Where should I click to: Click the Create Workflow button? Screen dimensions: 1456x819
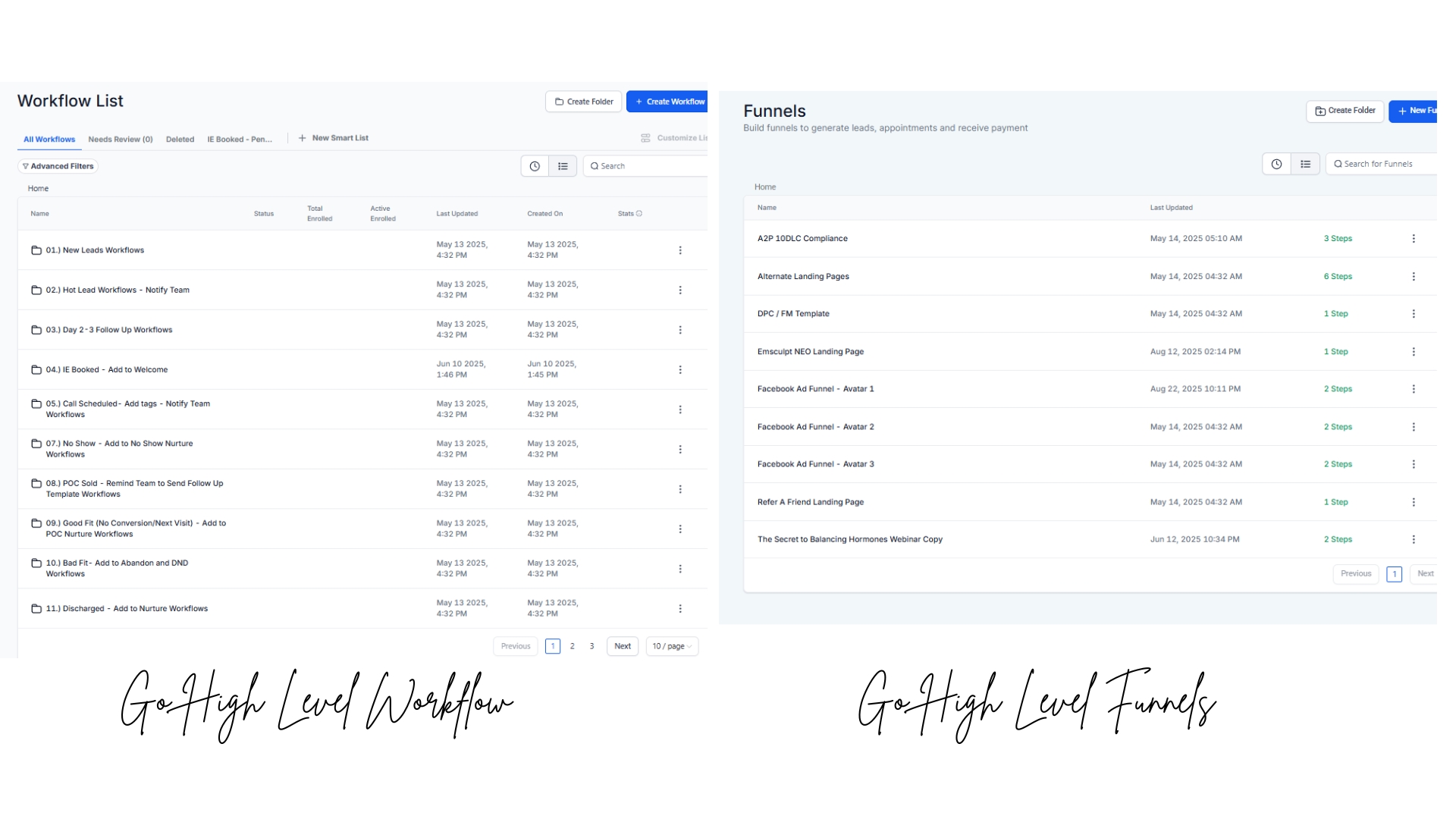(x=669, y=102)
